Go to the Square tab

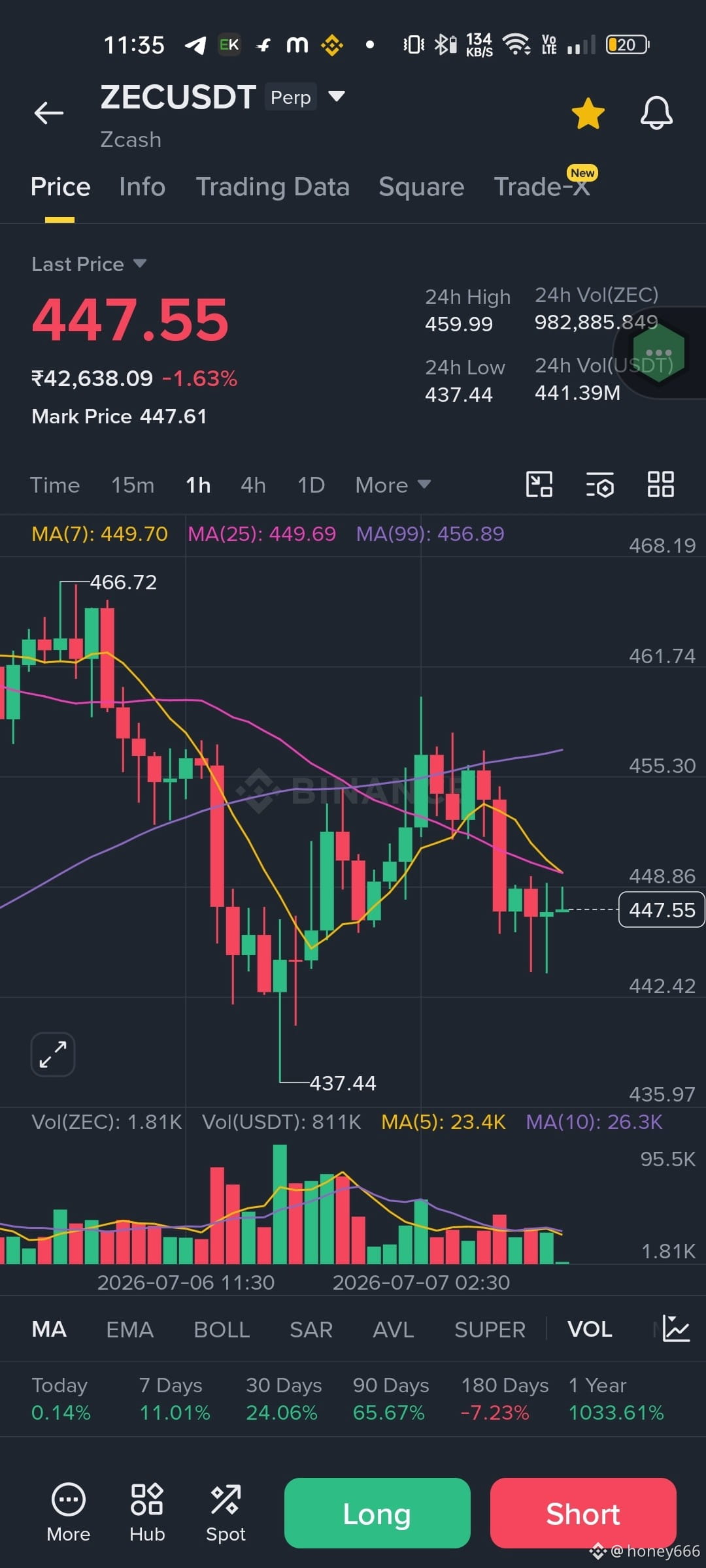[x=422, y=187]
